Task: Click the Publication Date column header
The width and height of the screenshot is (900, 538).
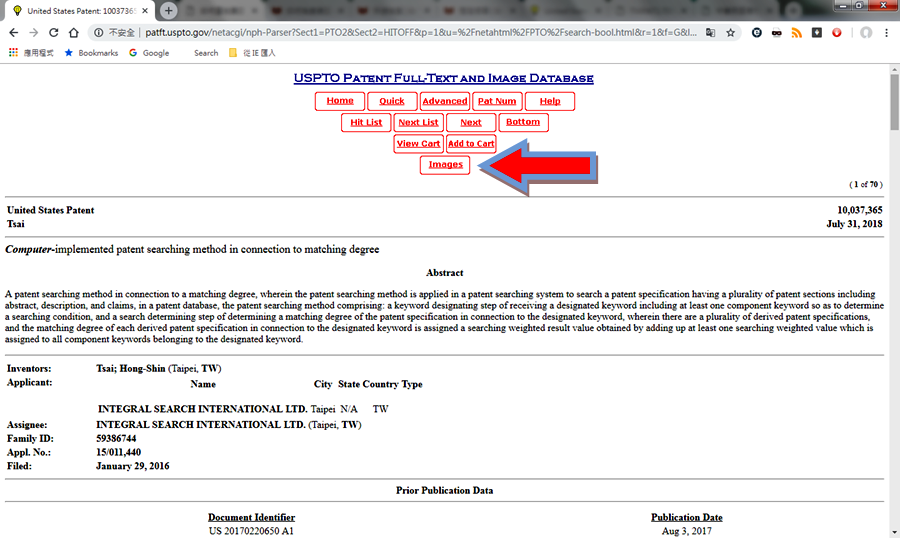Action: coord(686,517)
